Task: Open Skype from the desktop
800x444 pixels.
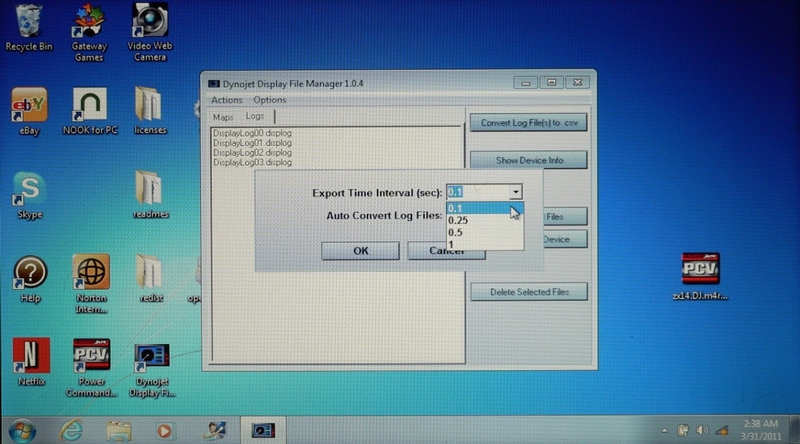Action: 29,189
